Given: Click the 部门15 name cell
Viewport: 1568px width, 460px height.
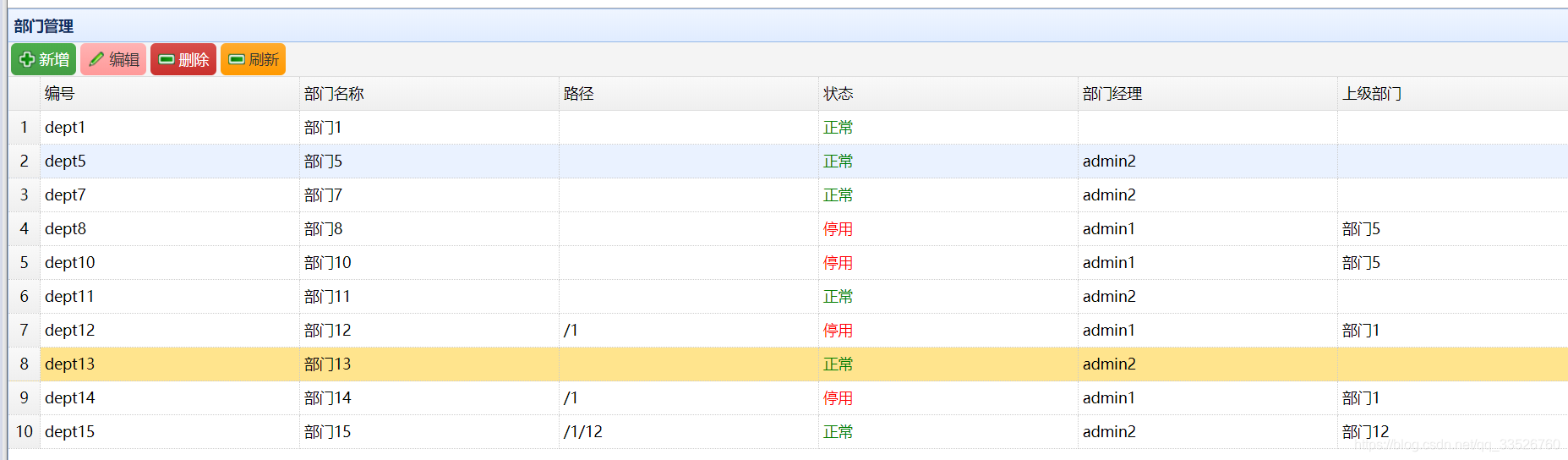Looking at the screenshot, I should pyautogui.click(x=429, y=431).
